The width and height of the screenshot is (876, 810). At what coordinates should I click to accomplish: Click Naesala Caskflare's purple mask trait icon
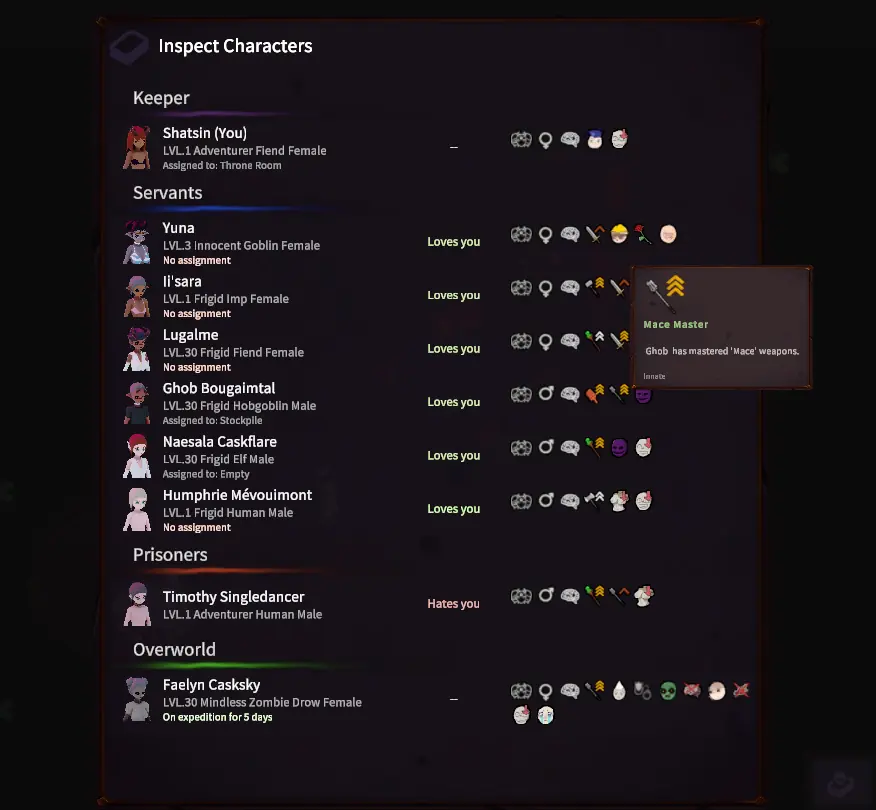[619, 447]
